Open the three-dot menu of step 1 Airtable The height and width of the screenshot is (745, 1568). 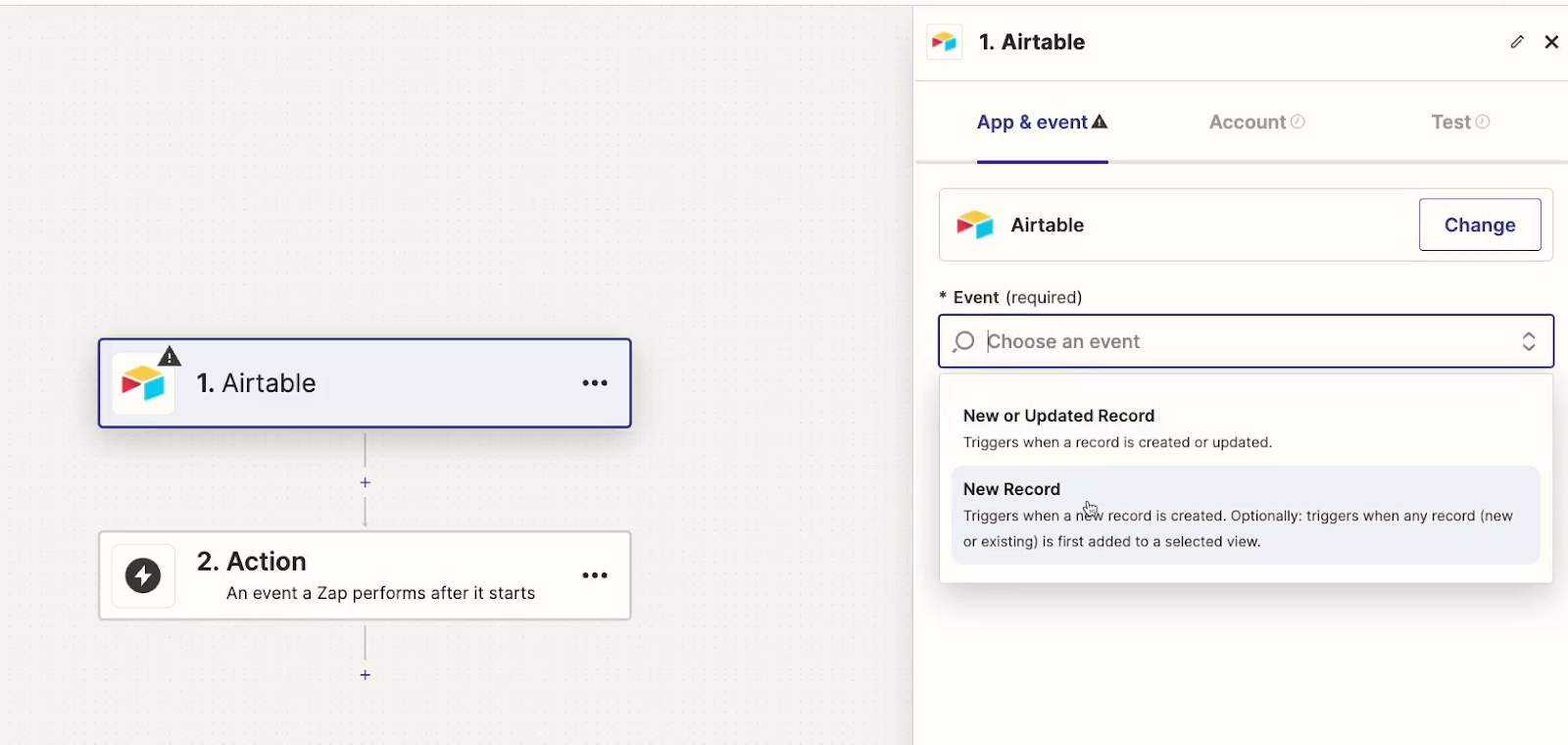click(x=595, y=383)
